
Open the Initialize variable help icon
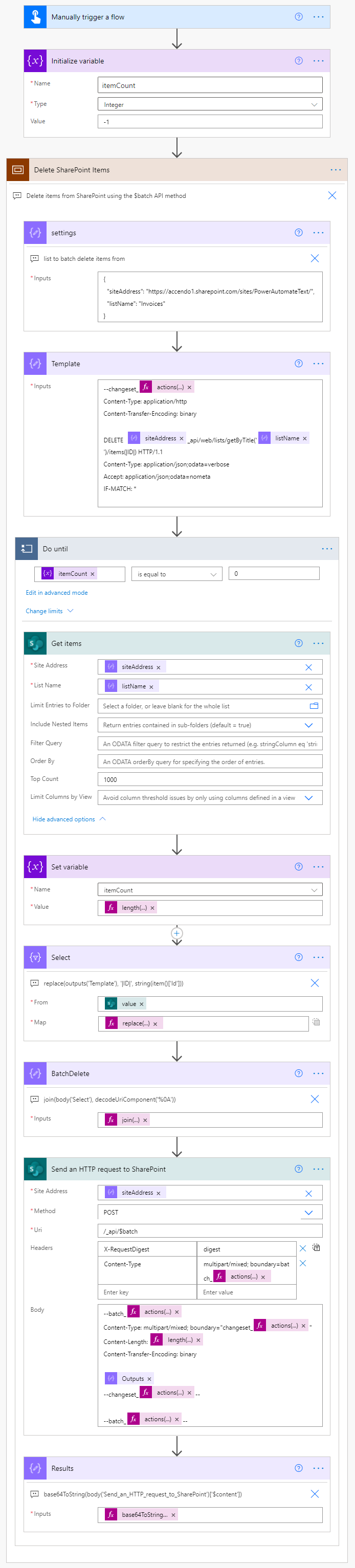(298, 60)
